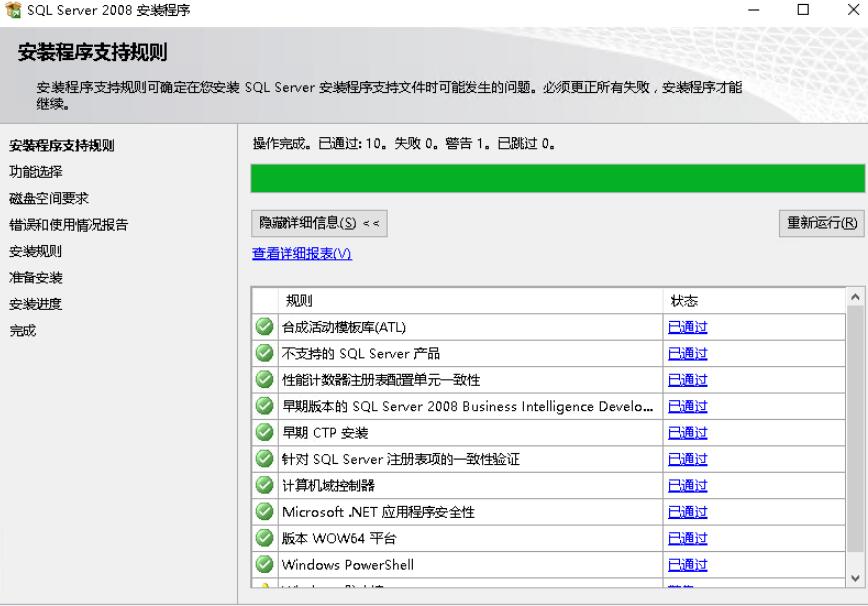Screen dimensions: 868x606
Task: Open the 已通过 link for 早期 CTP 安装
Action: pyautogui.click(x=688, y=433)
